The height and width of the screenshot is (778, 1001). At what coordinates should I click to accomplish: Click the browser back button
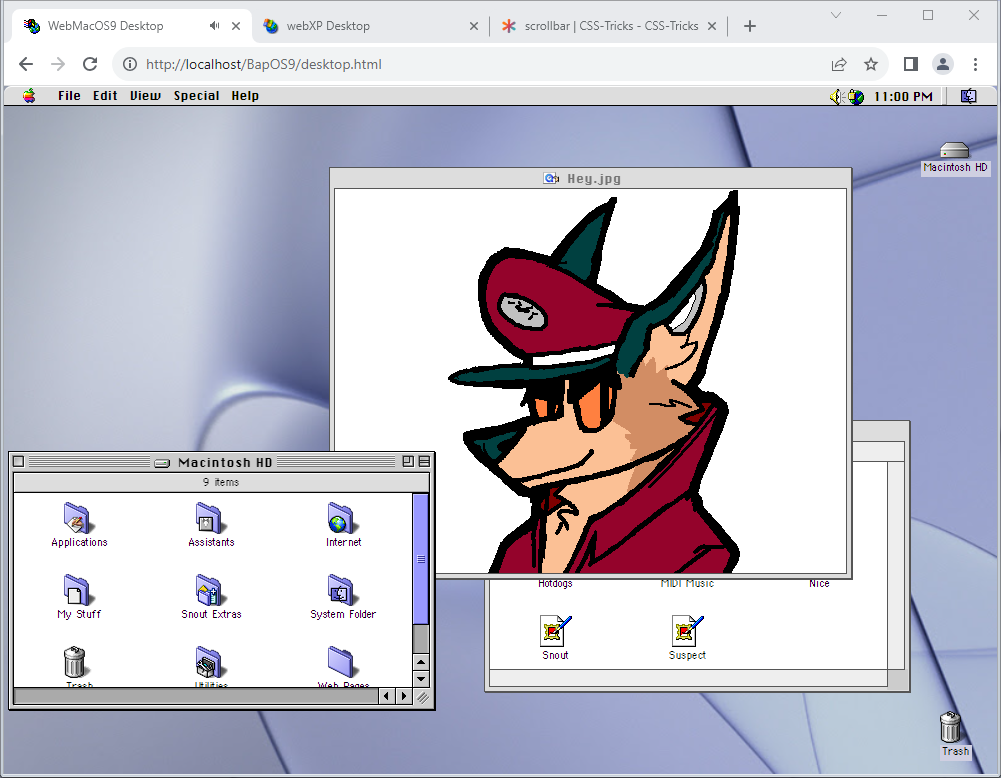pyautogui.click(x=26, y=64)
